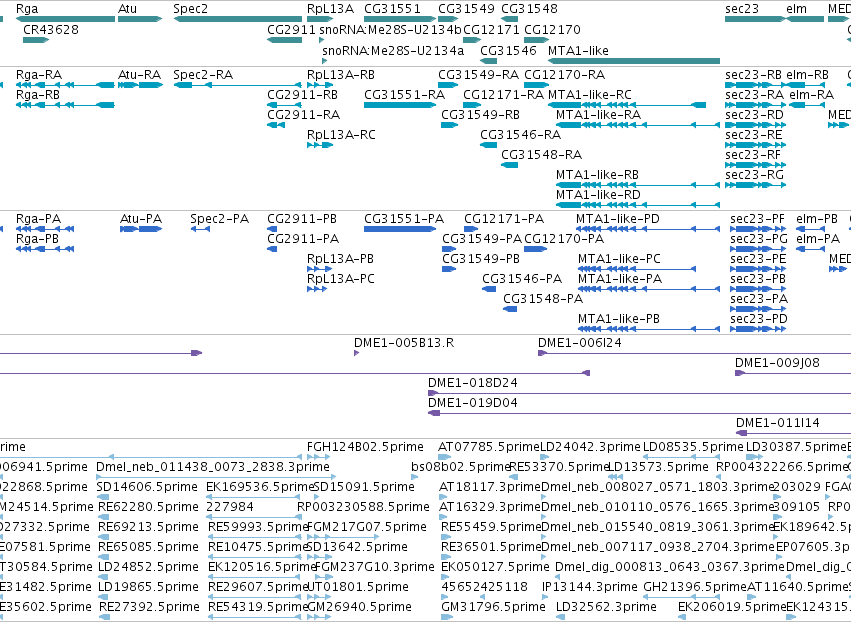851x622 pixels.
Task: Click BAC clone DME1-019D04 label
Action: 473,403
